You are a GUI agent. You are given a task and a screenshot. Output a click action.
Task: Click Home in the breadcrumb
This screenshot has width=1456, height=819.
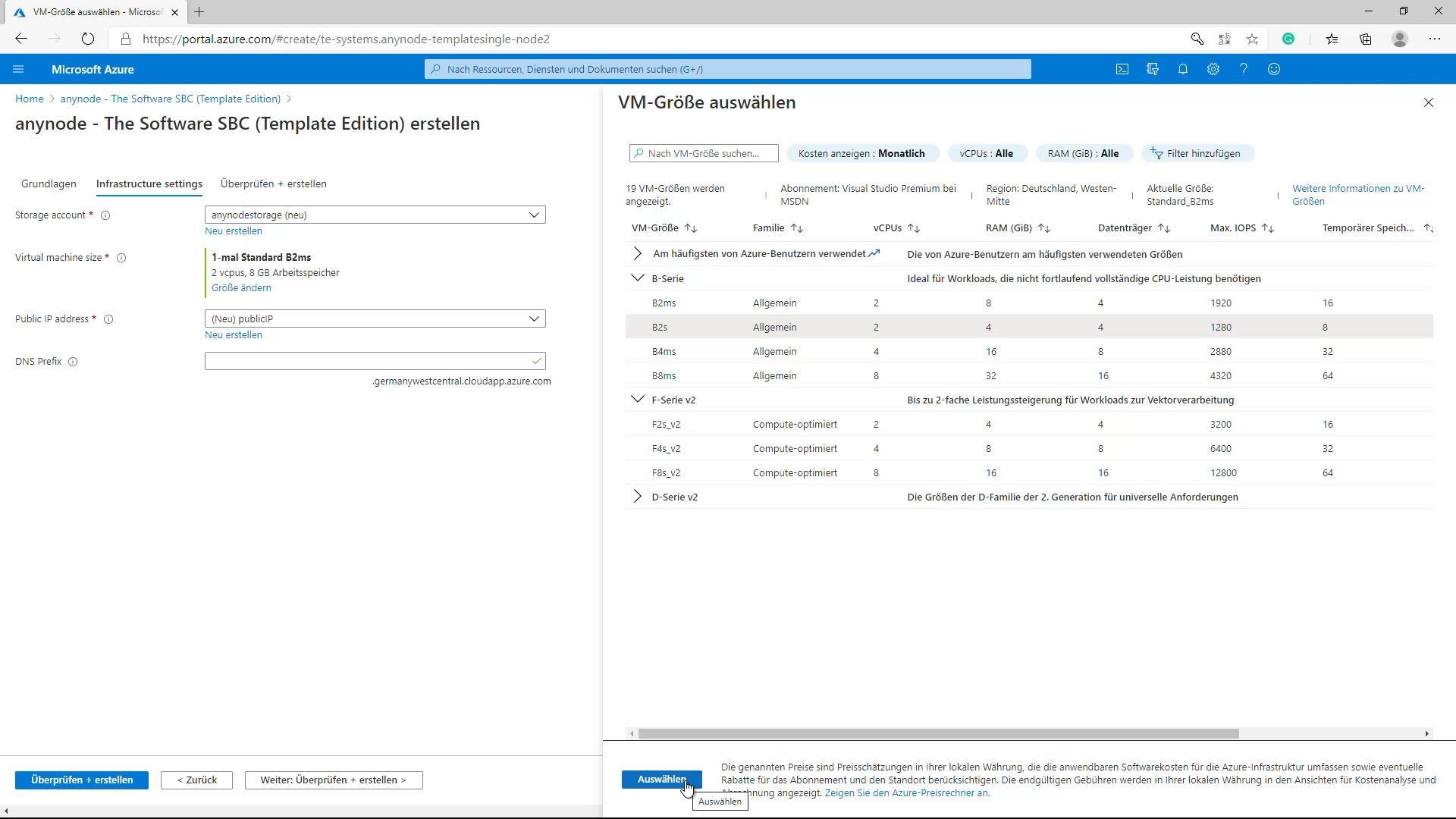tap(30, 99)
